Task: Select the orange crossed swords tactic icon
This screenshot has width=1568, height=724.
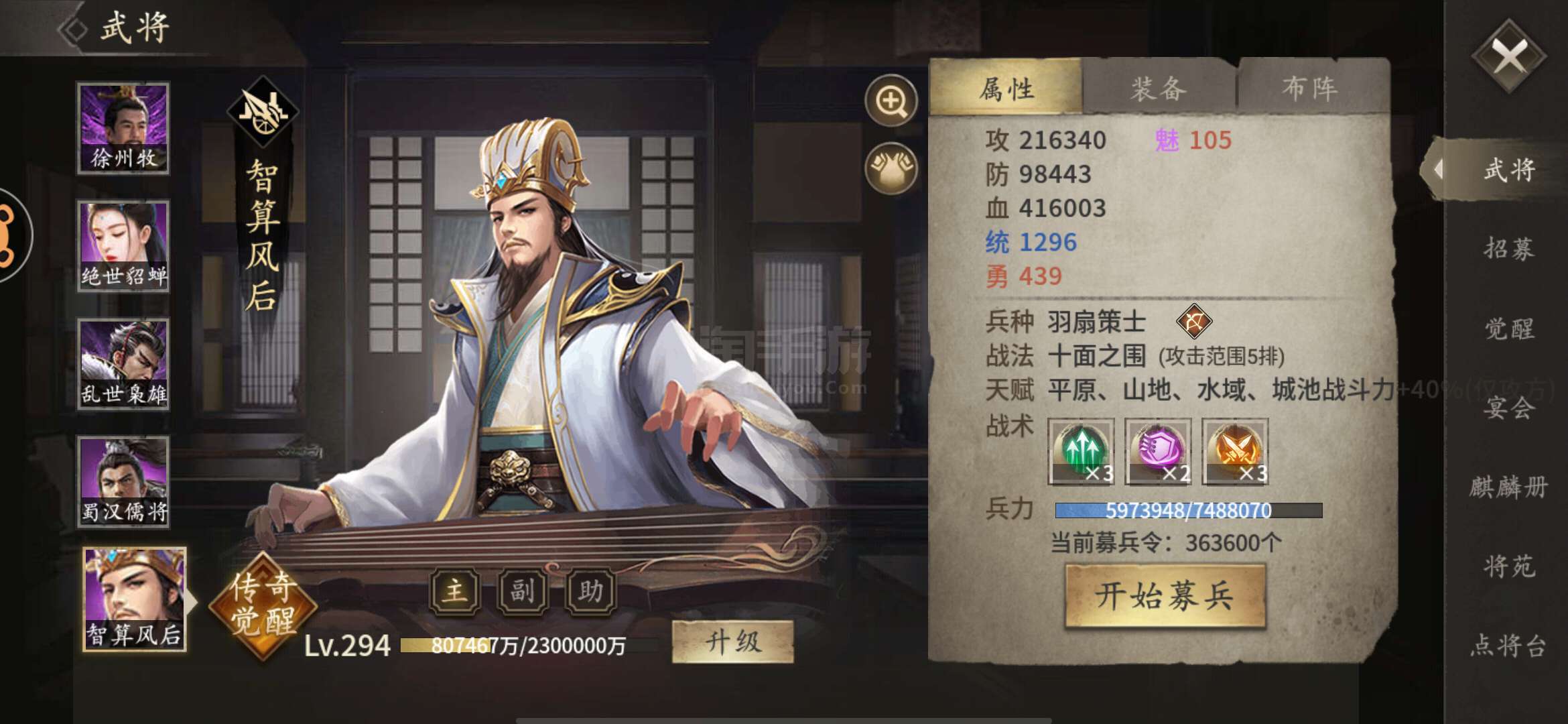Action: (x=1235, y=451)
